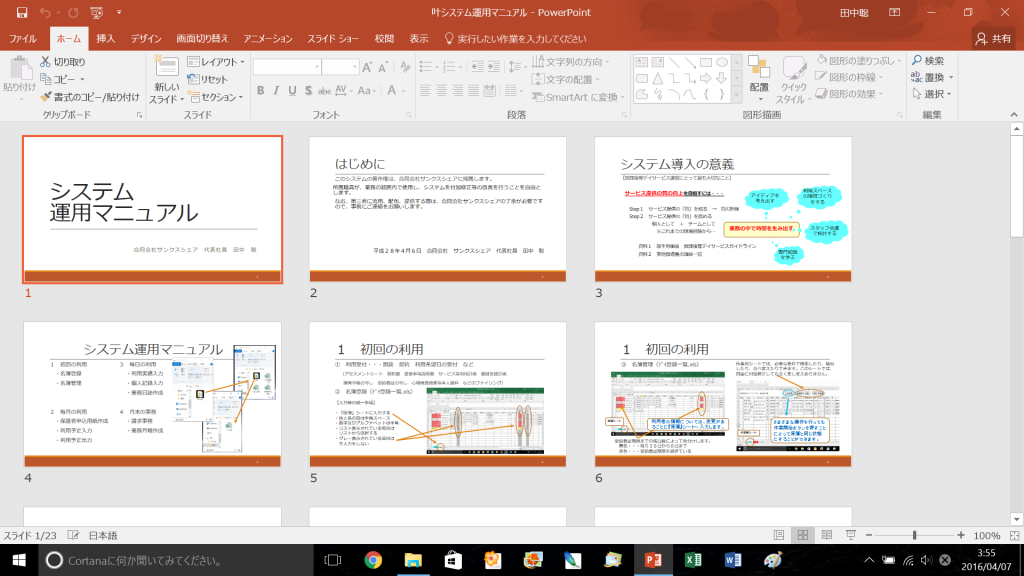Toggle center text alignment

[441, 91]
